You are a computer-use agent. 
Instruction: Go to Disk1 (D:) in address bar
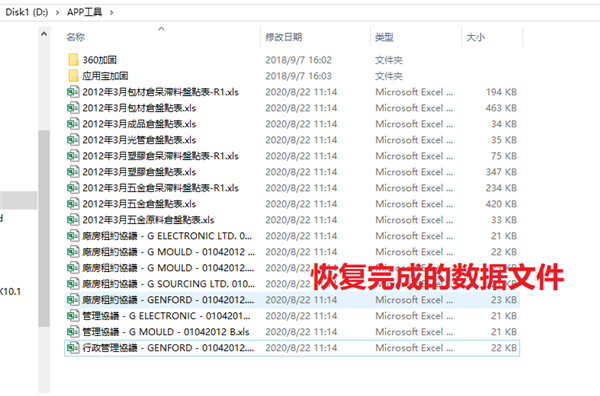[x=27, y=12]
